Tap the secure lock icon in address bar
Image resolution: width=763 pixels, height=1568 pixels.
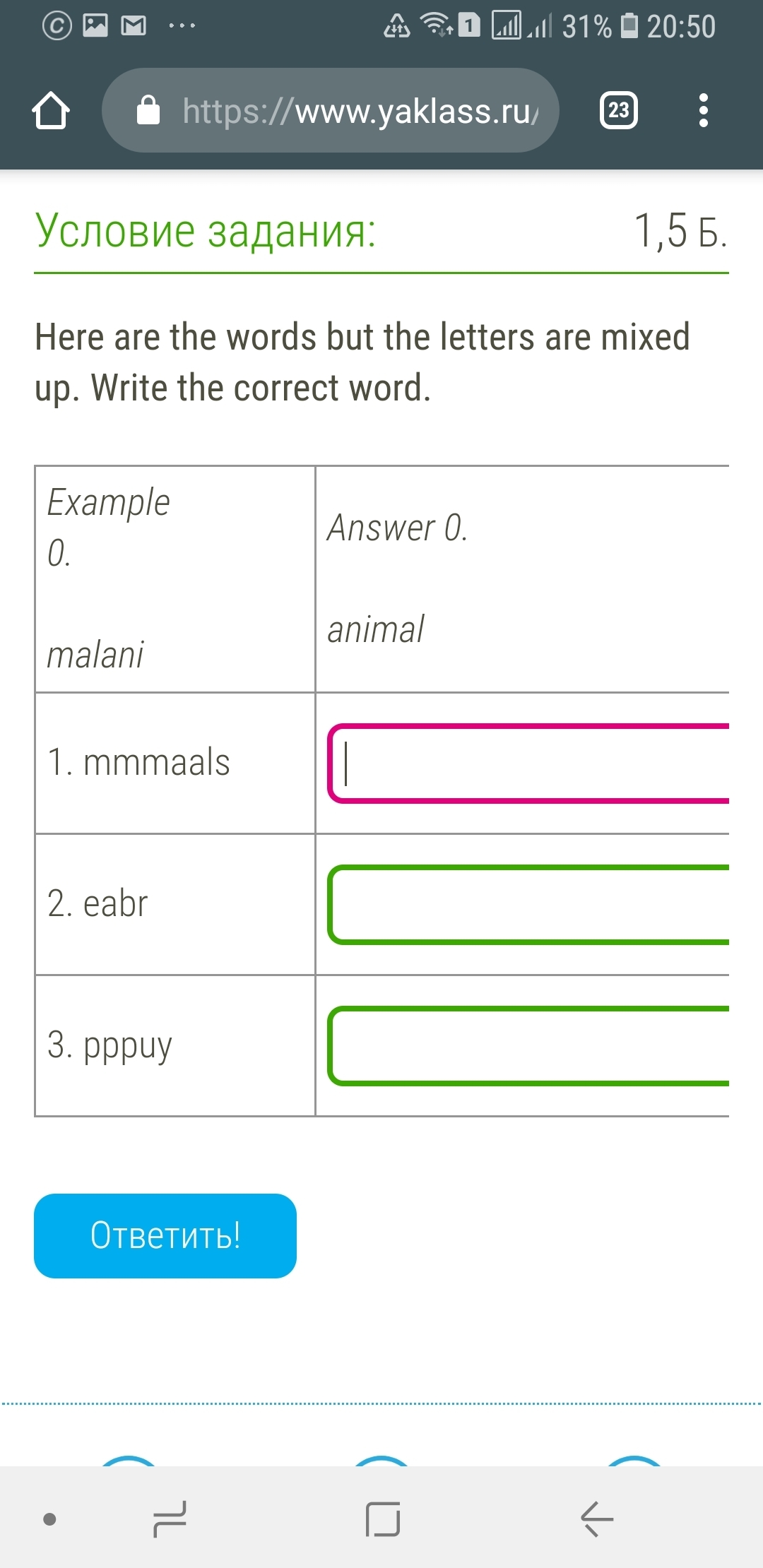pos(148,111)
